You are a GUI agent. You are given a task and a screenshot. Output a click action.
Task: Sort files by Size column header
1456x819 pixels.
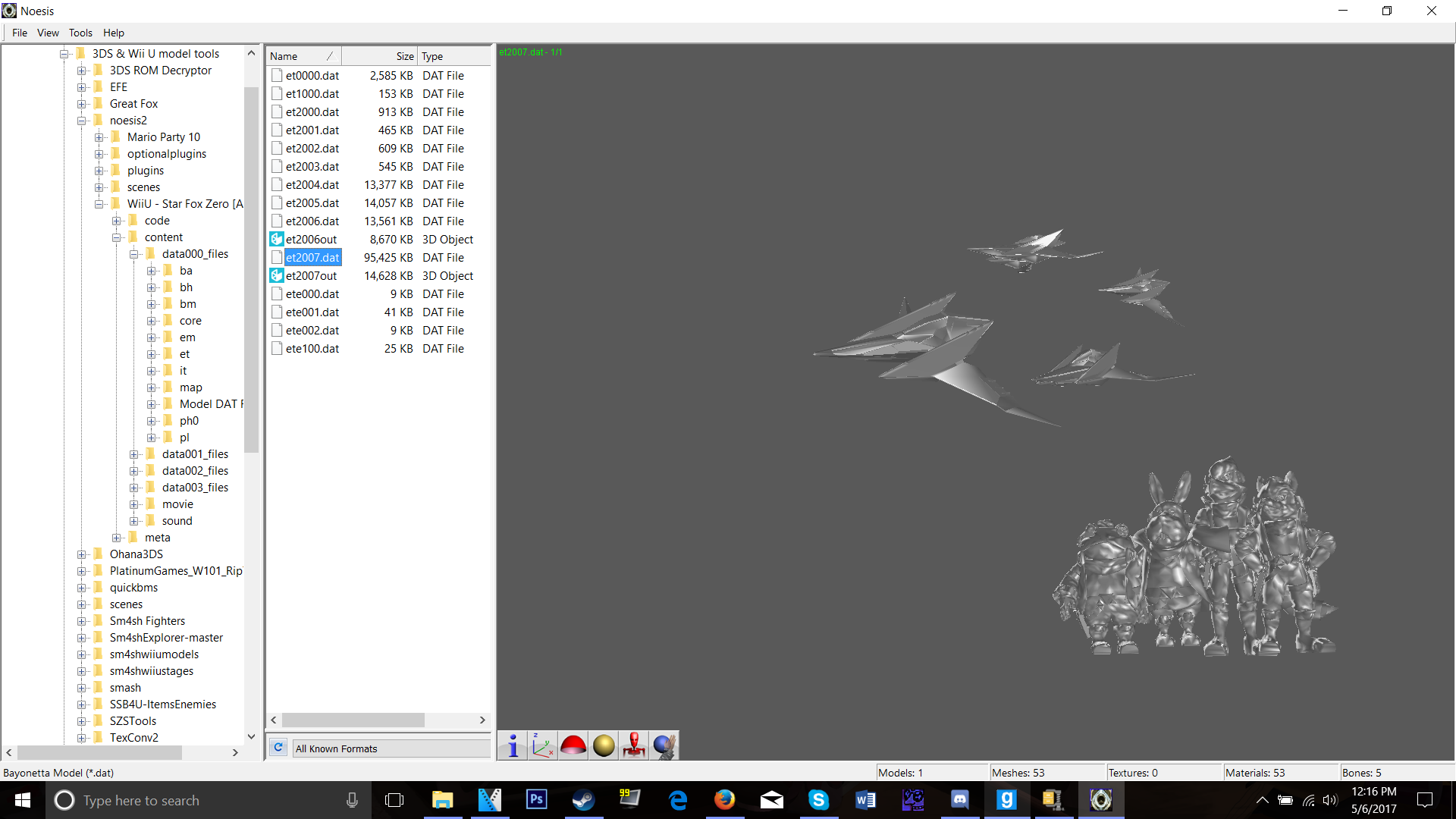point(379,56)
